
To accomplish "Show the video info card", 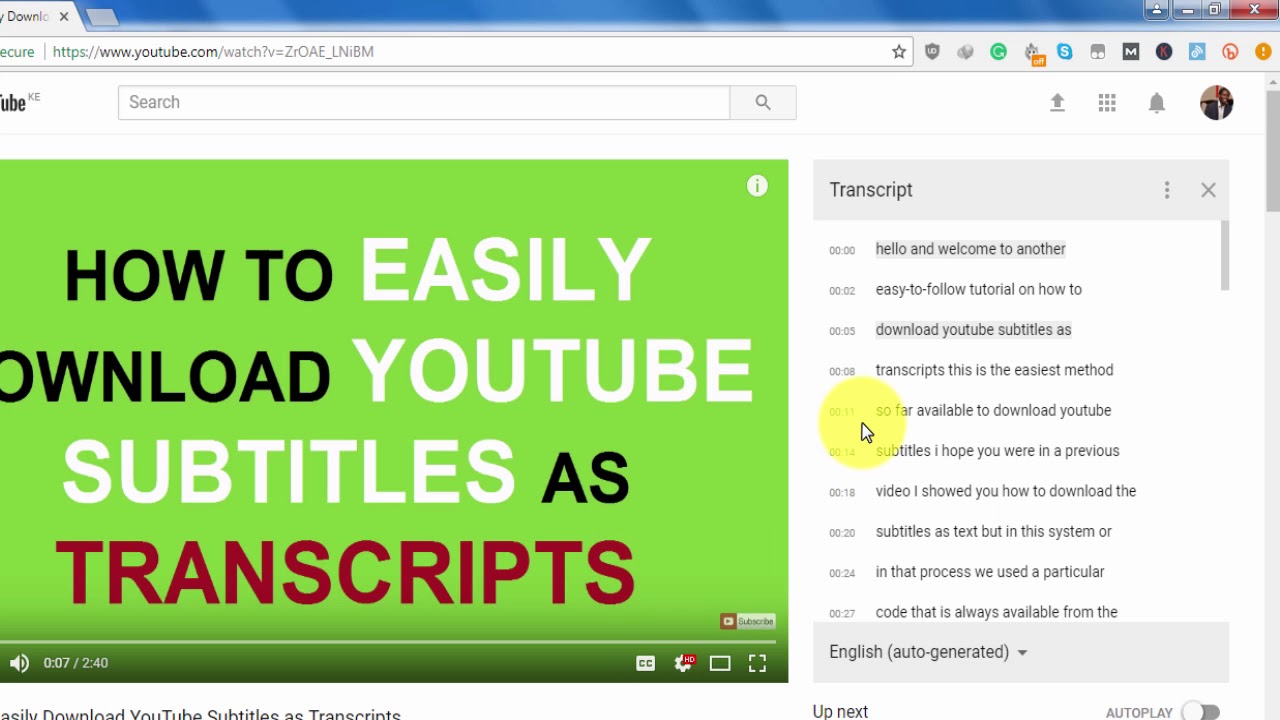I will pyautogui.click(x=757, y=186).
